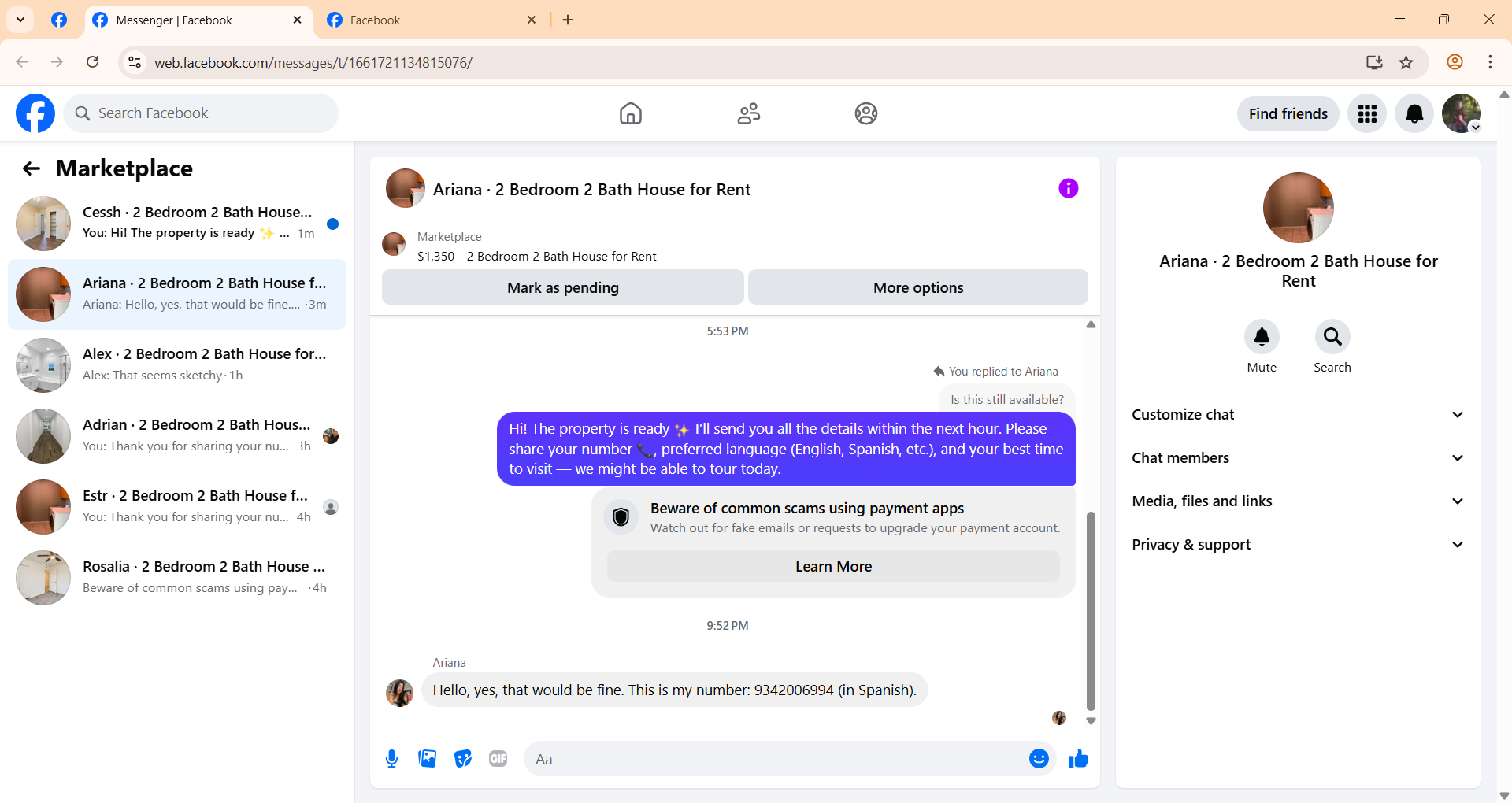Image resolution: width=1512 pixels, height=803 pixels.
Task: View site information icon in address bar
Action: point(135,62)
